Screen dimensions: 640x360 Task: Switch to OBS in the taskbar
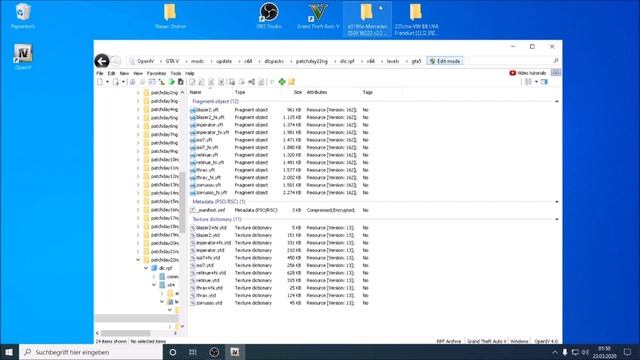point(214,352)
